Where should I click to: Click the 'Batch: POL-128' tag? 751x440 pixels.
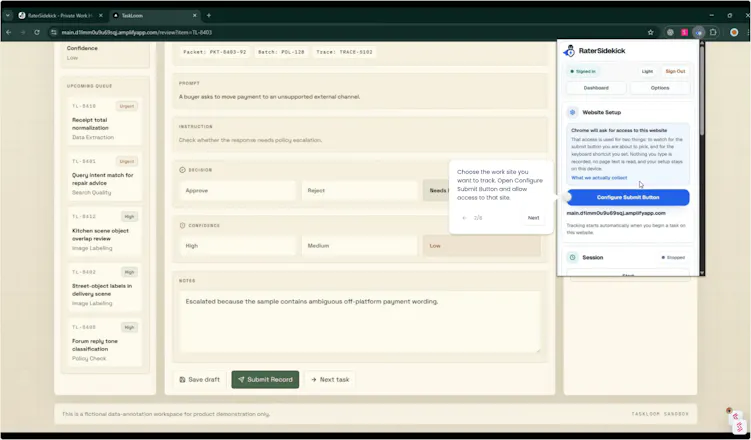point(281,52)
